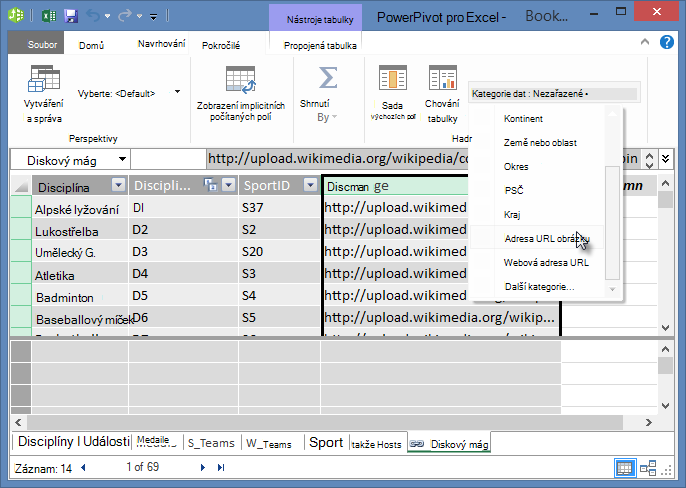Undo the last action

(x=93, y=16)
